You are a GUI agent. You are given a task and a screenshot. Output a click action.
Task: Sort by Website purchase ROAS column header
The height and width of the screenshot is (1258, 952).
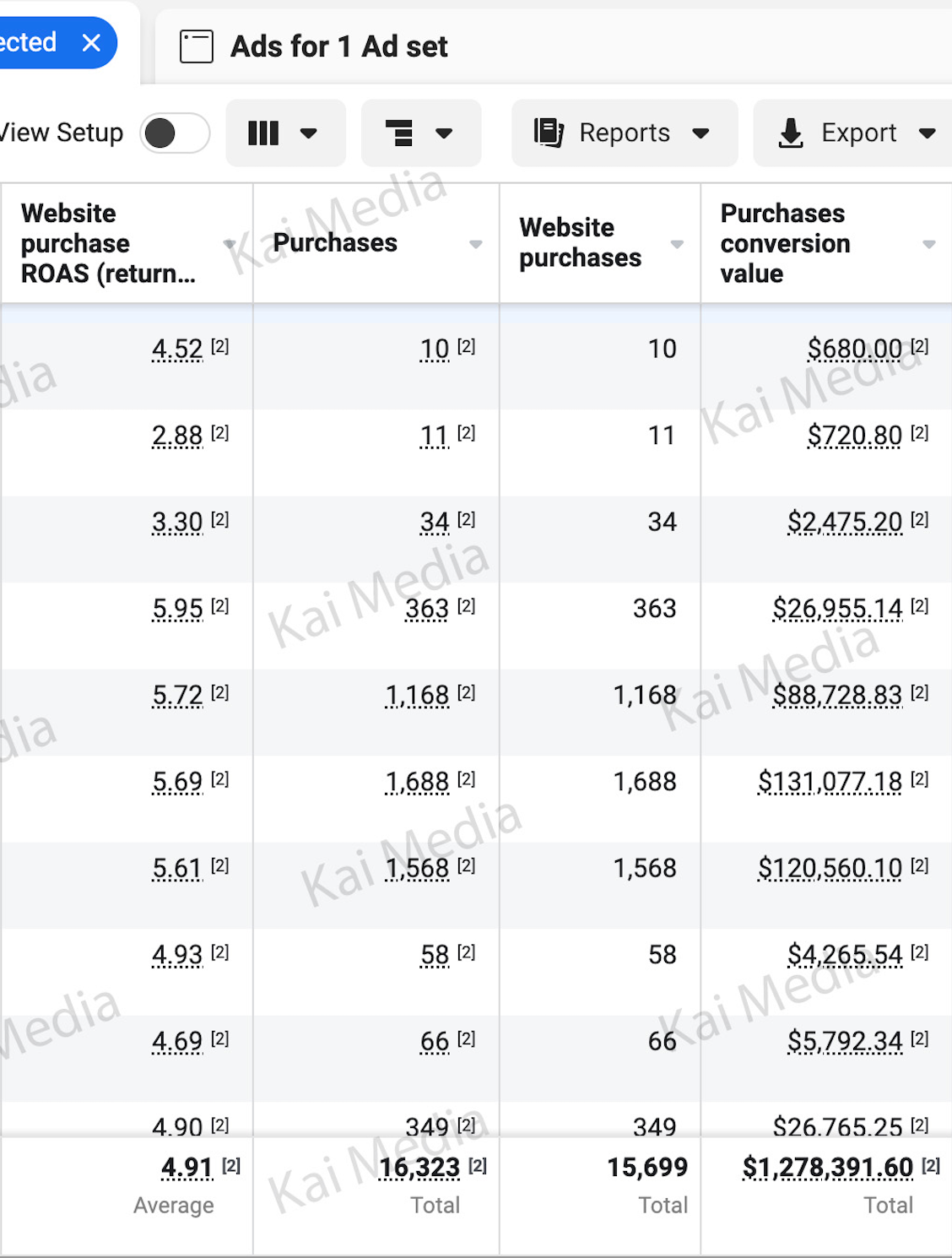coord(108,243)
